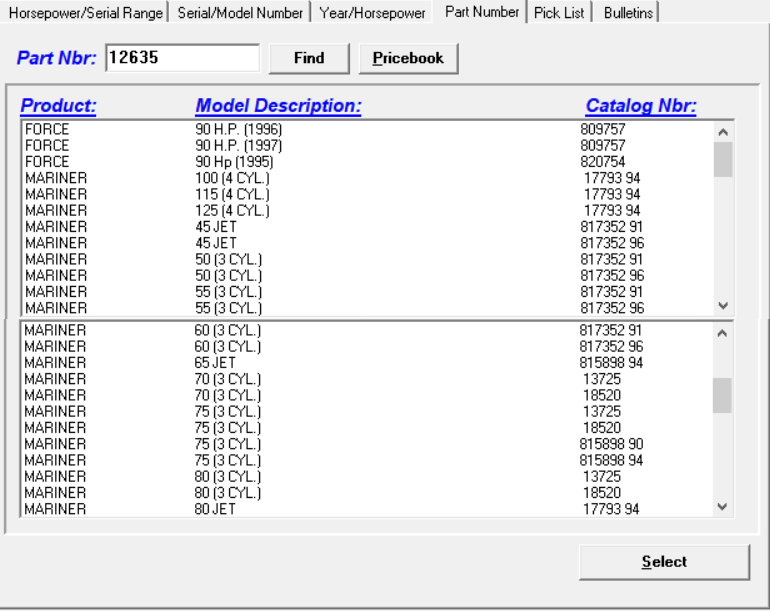
Task: Select MARINER 80 JET row
Action: pyautogui.click(x=367, y=508)
